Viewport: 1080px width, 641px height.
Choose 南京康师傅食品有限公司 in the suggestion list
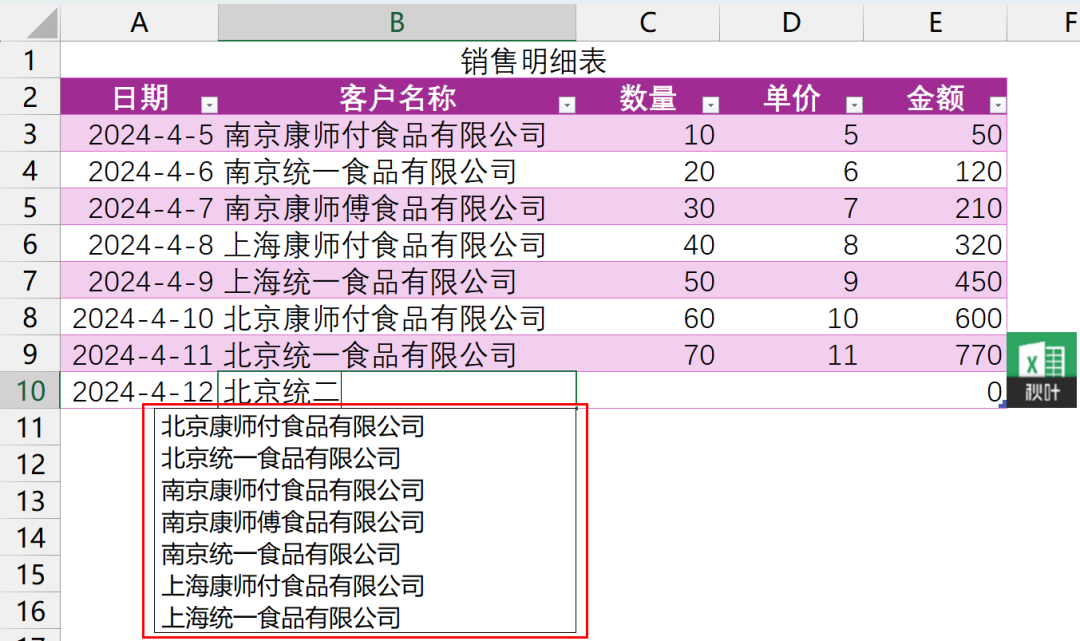(365, 522)
